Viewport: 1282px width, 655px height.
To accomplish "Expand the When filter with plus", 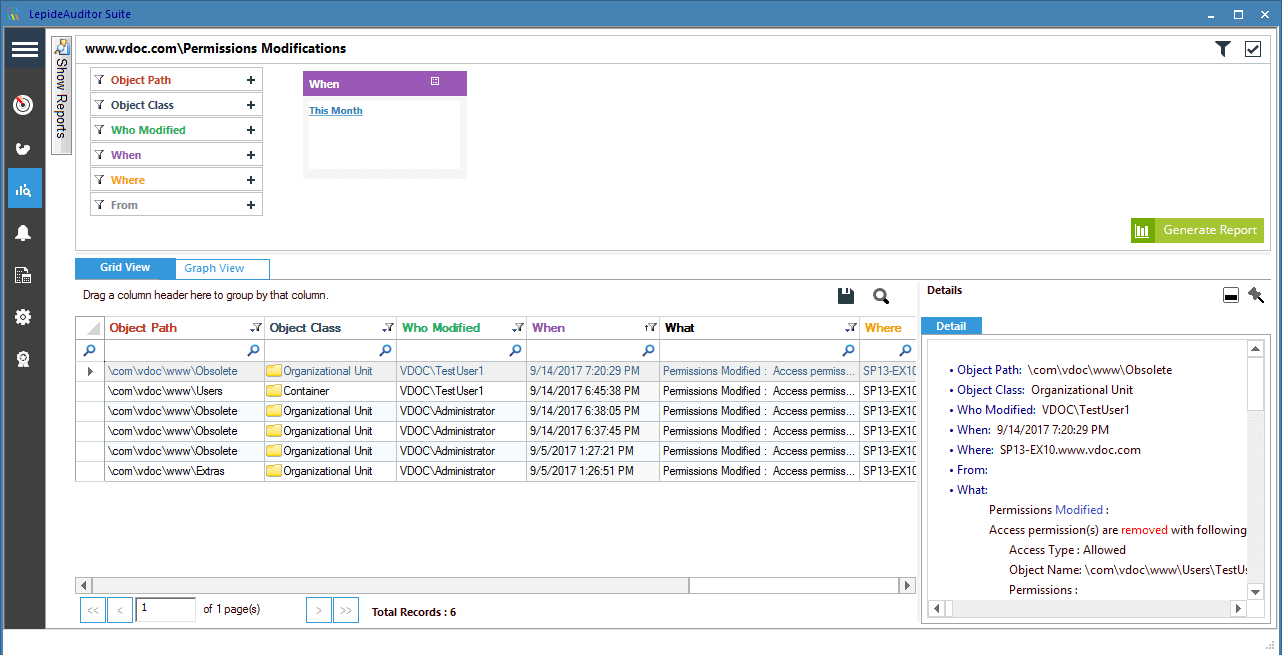I will click(x=251, y=155).
